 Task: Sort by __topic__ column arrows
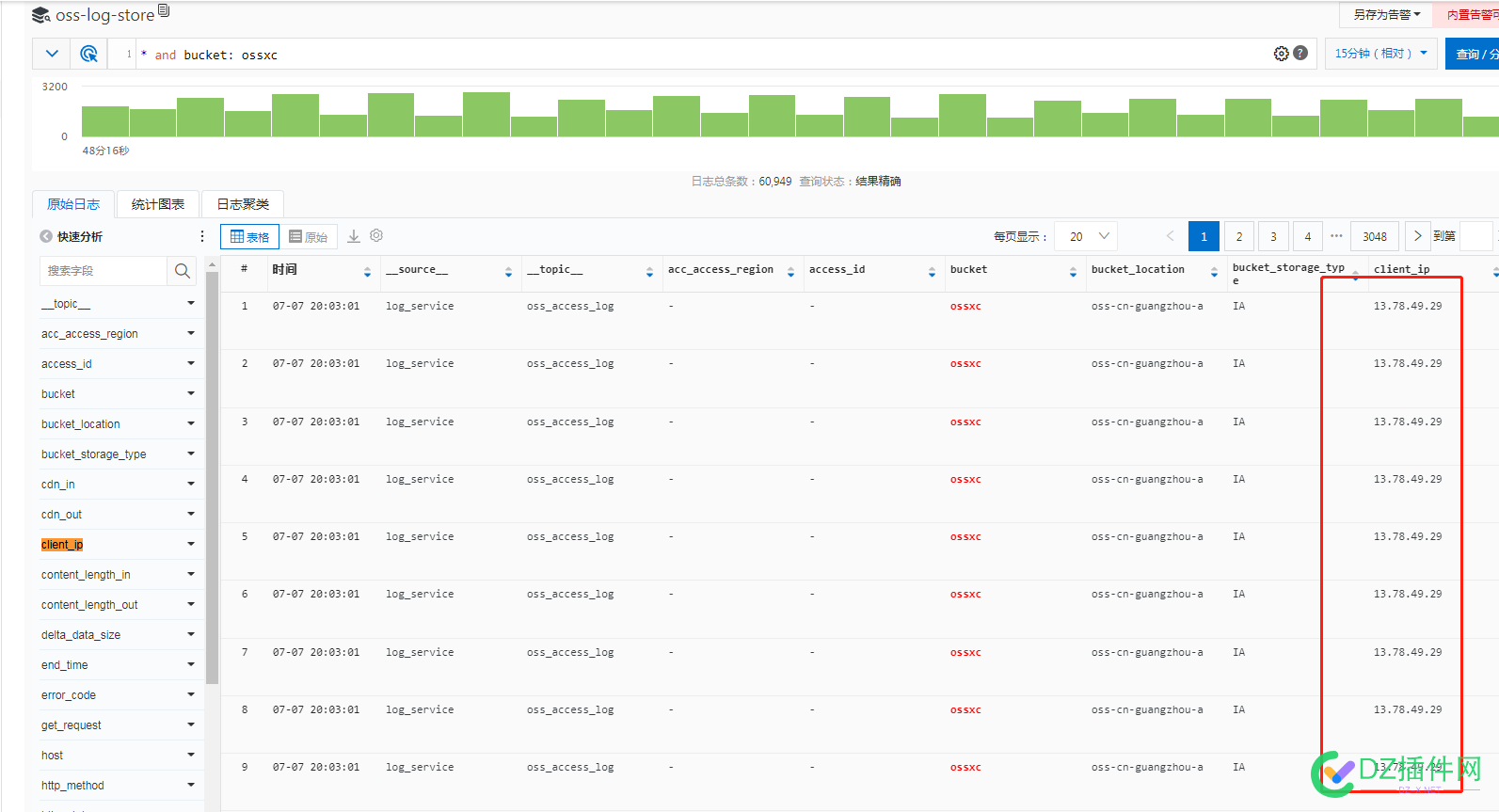coord(649,272)
